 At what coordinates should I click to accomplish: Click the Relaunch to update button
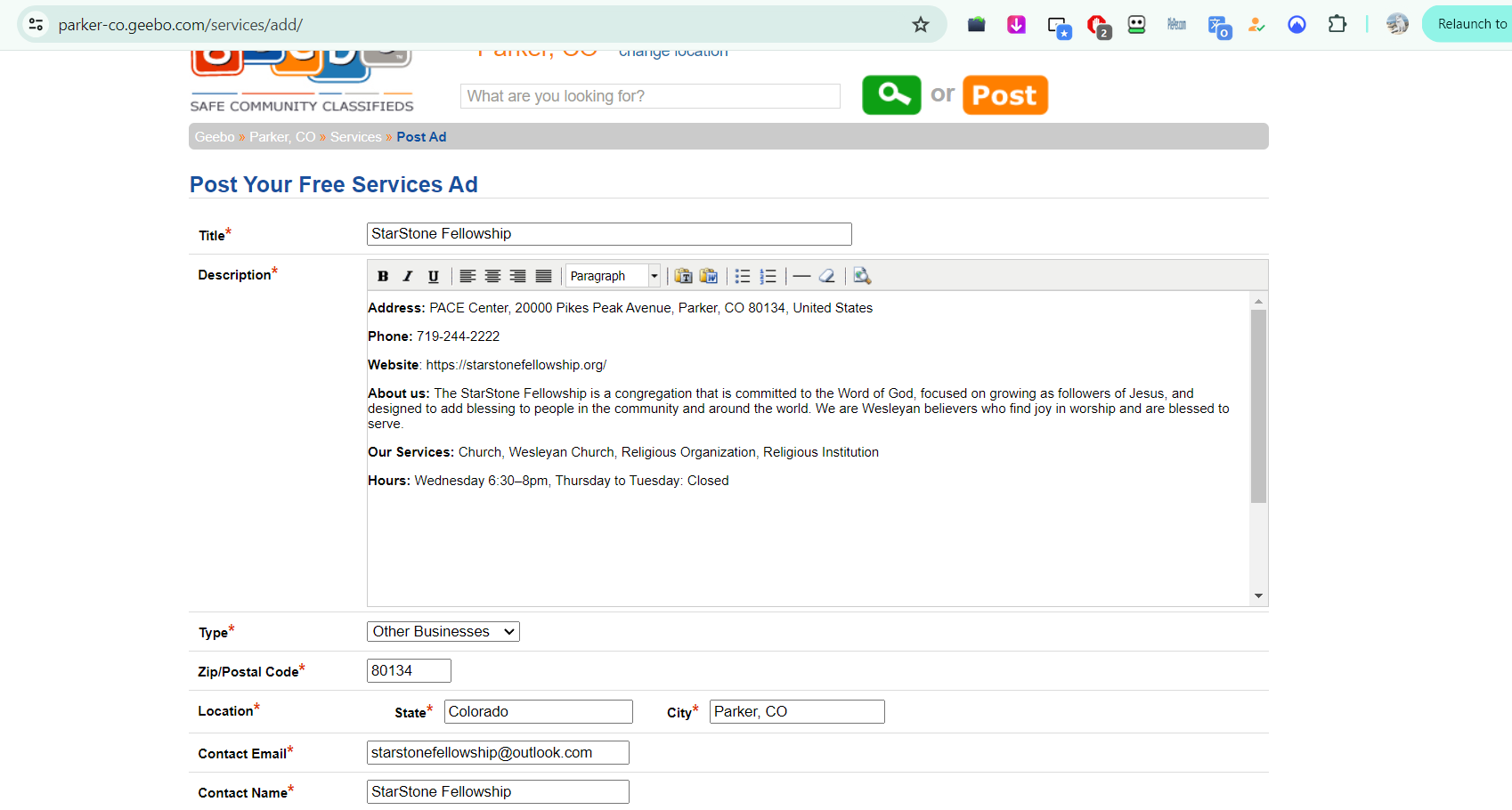pos(1469,24)
